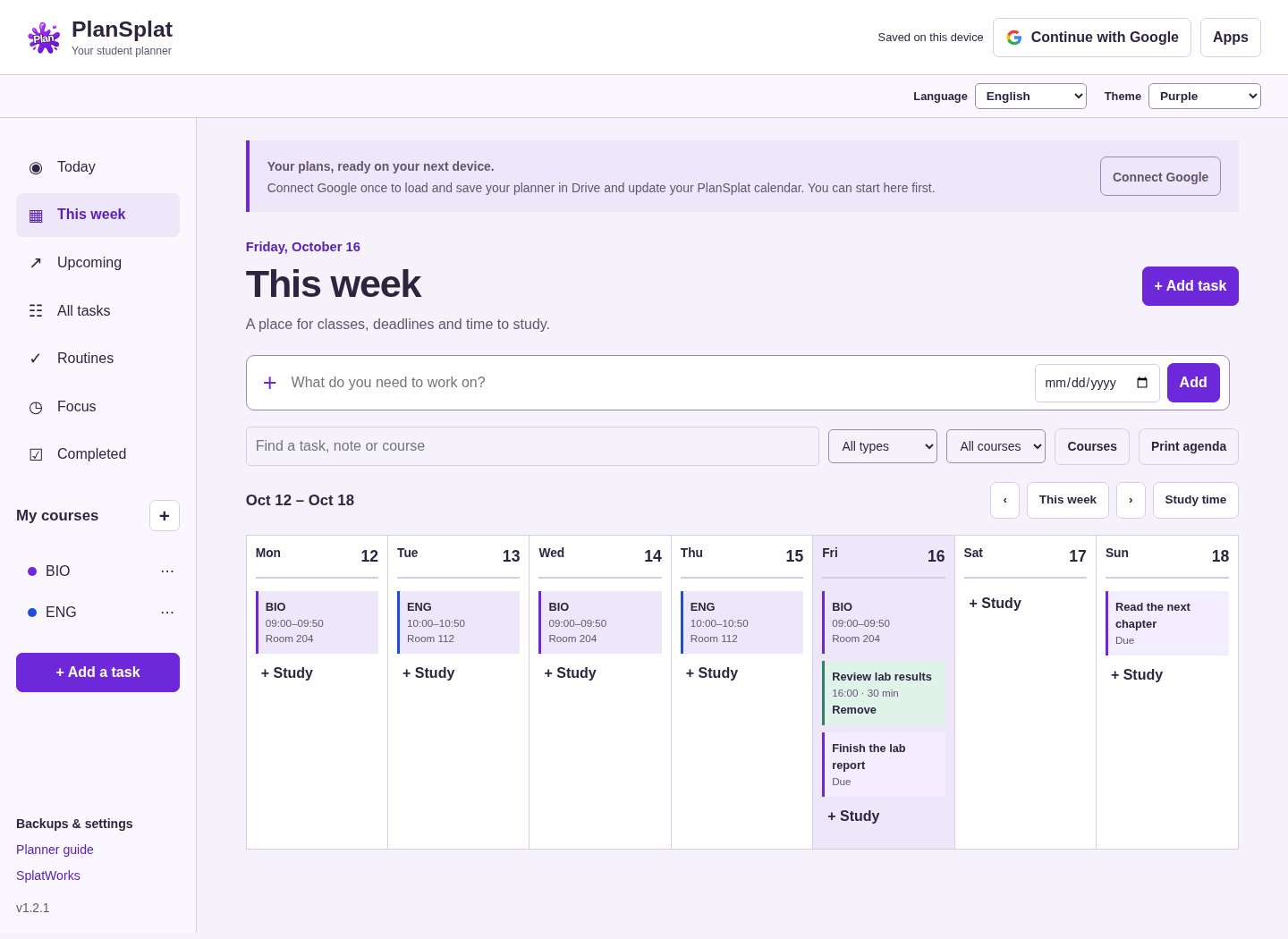
Task: Open the ENG course options menu
Action: coord(167,613)
